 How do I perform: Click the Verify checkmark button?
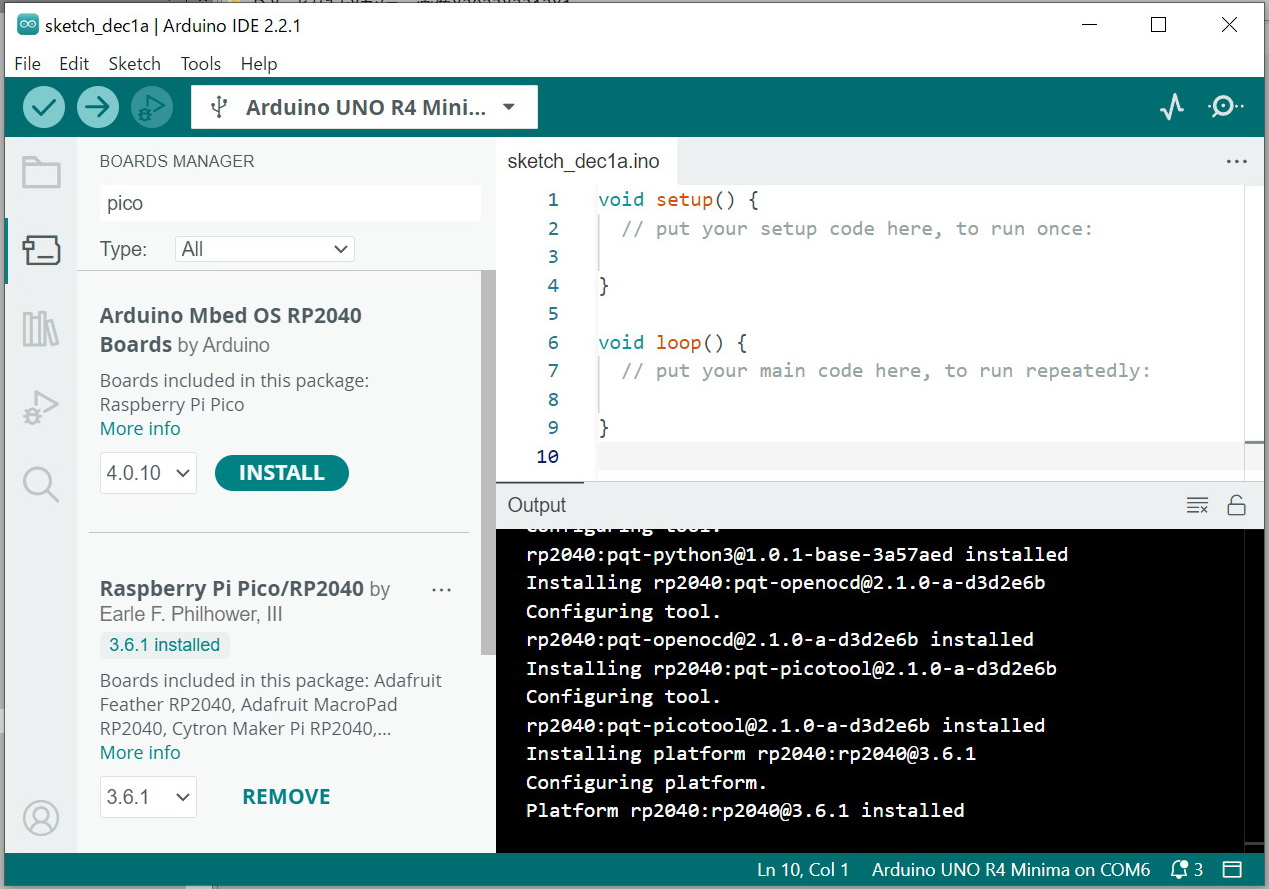click(43, 107)
